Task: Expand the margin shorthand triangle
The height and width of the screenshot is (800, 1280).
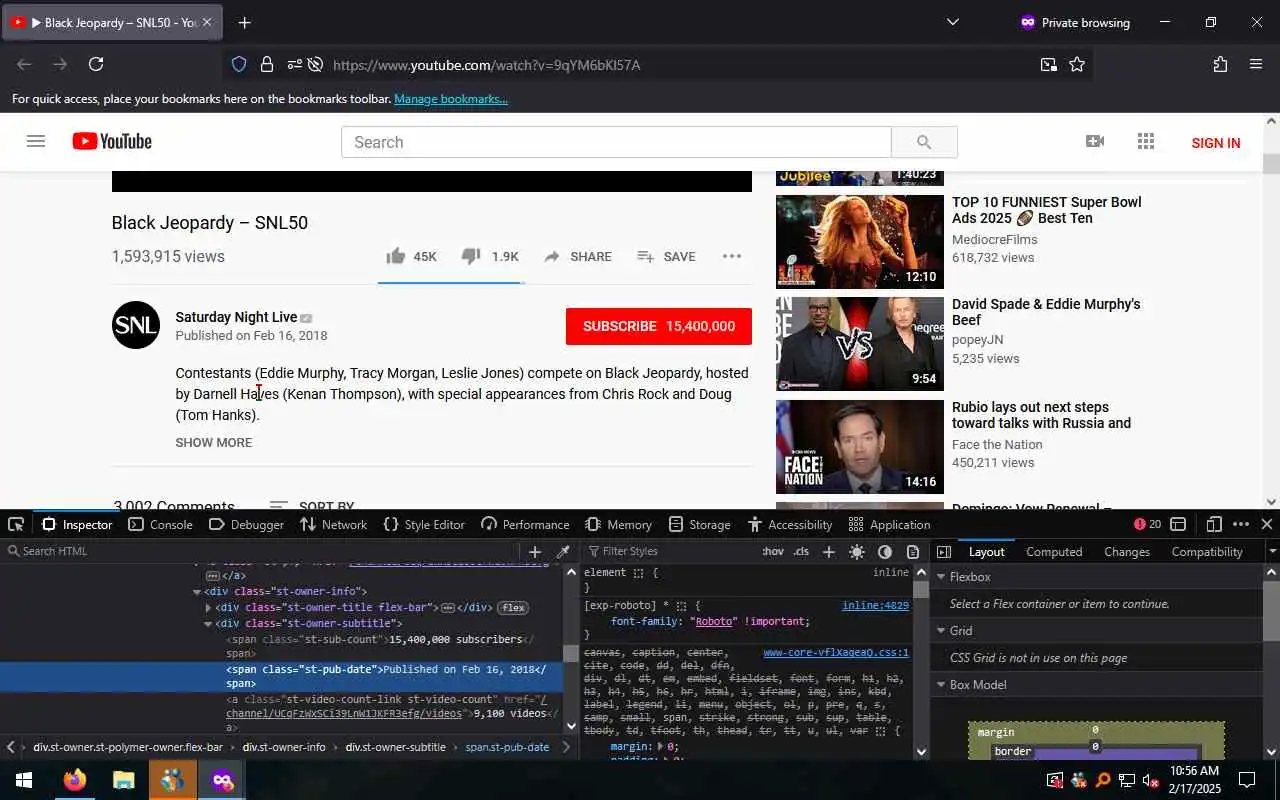Action: coord(661,746)
